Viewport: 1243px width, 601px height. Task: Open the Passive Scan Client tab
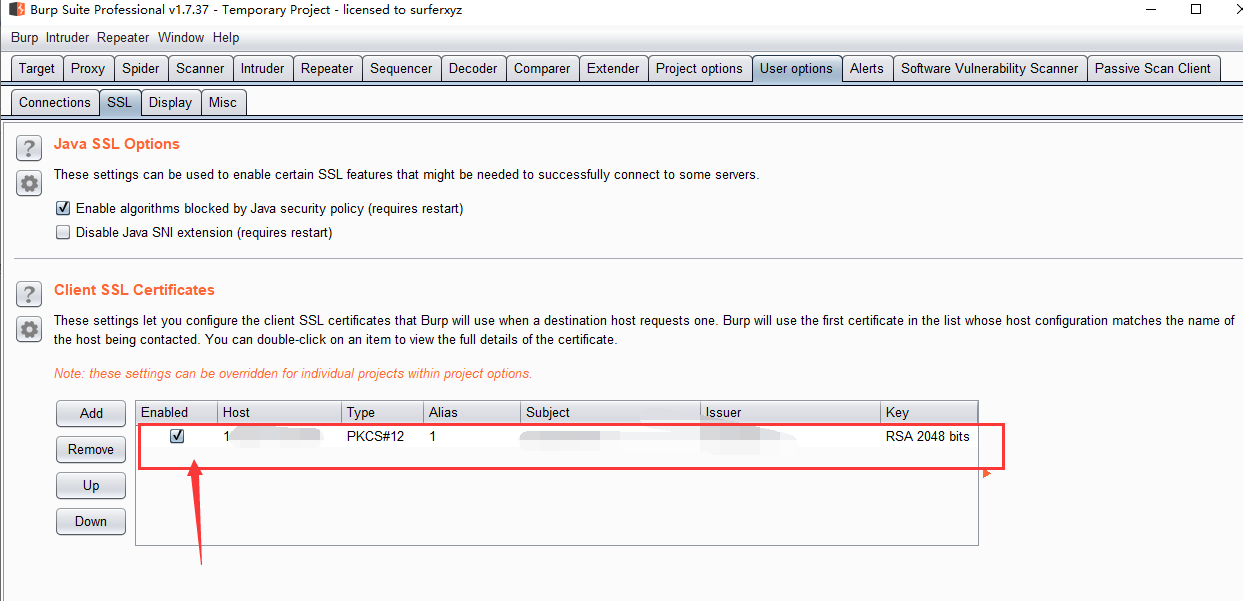click(x=1153, y=69)
